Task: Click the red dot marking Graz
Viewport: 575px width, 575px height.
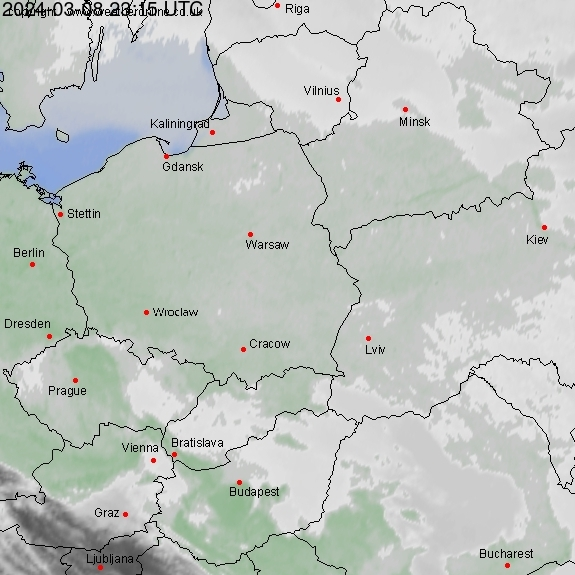Action: pos(125,514)
